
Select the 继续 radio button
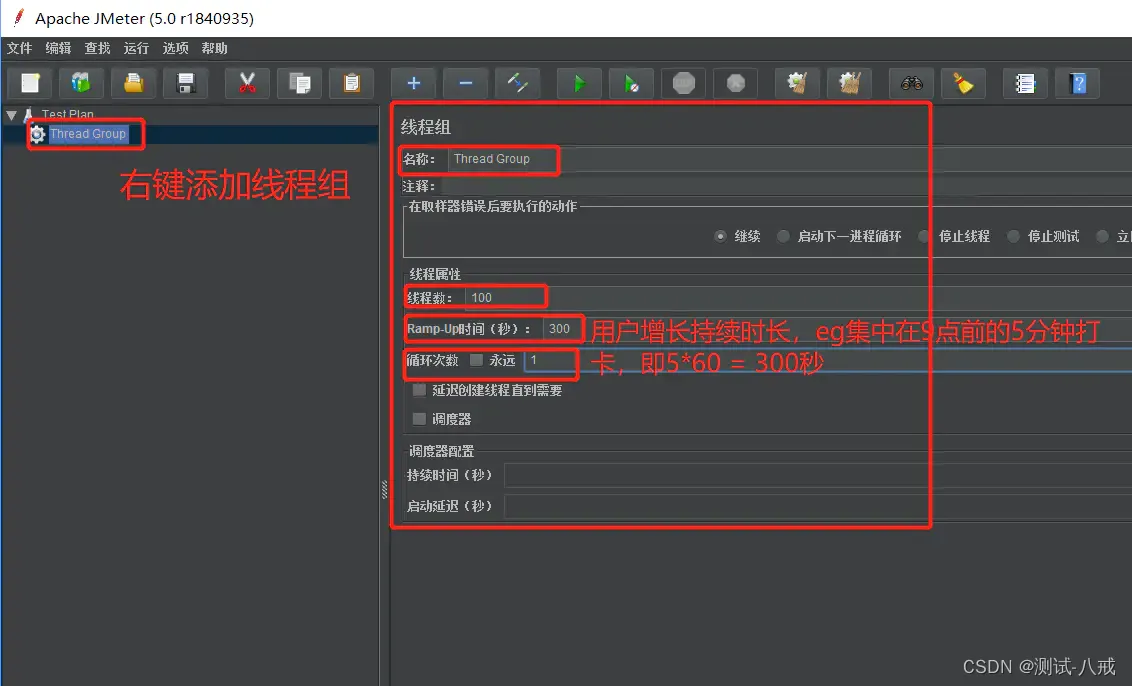720,236
